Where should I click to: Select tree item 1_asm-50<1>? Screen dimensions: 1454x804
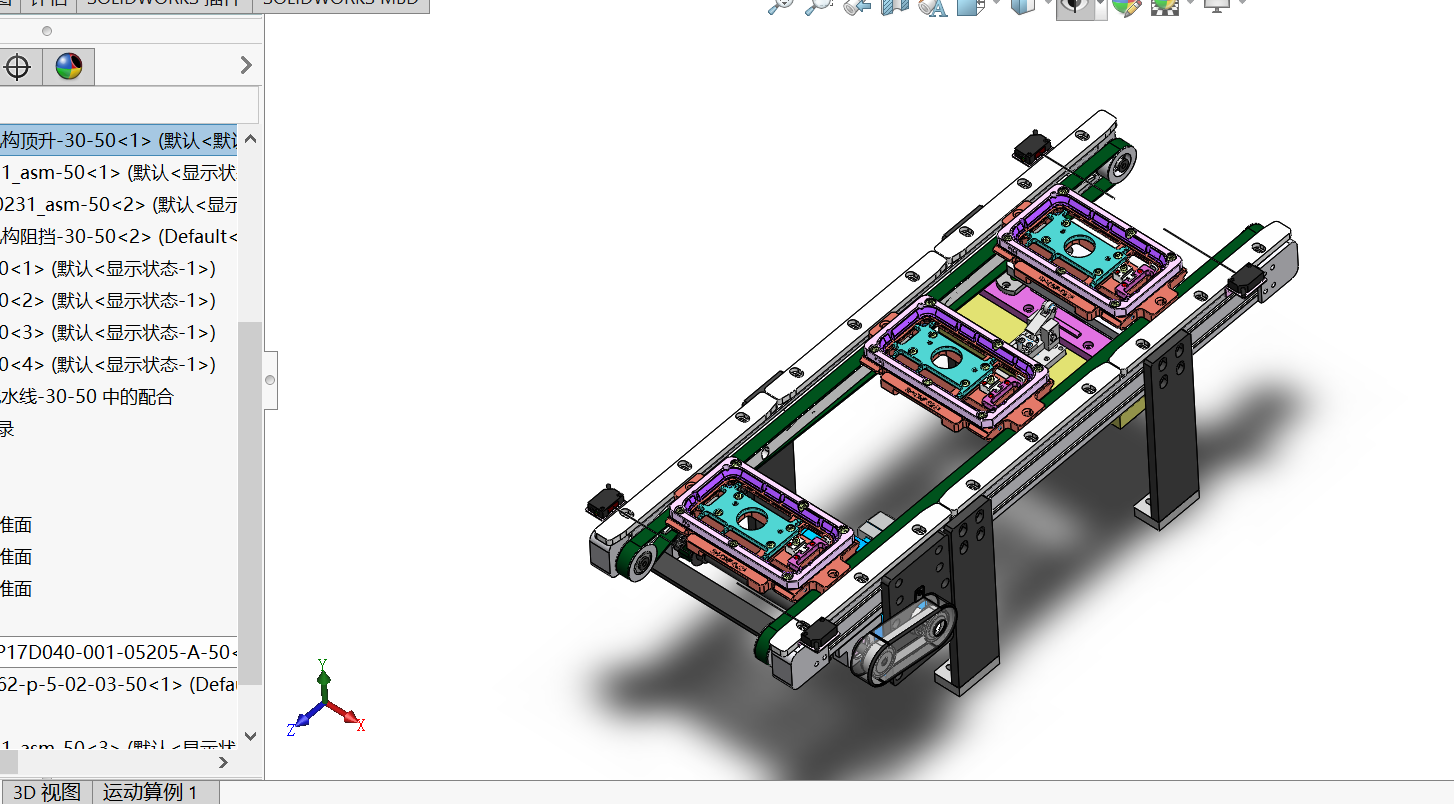point(119,172)
